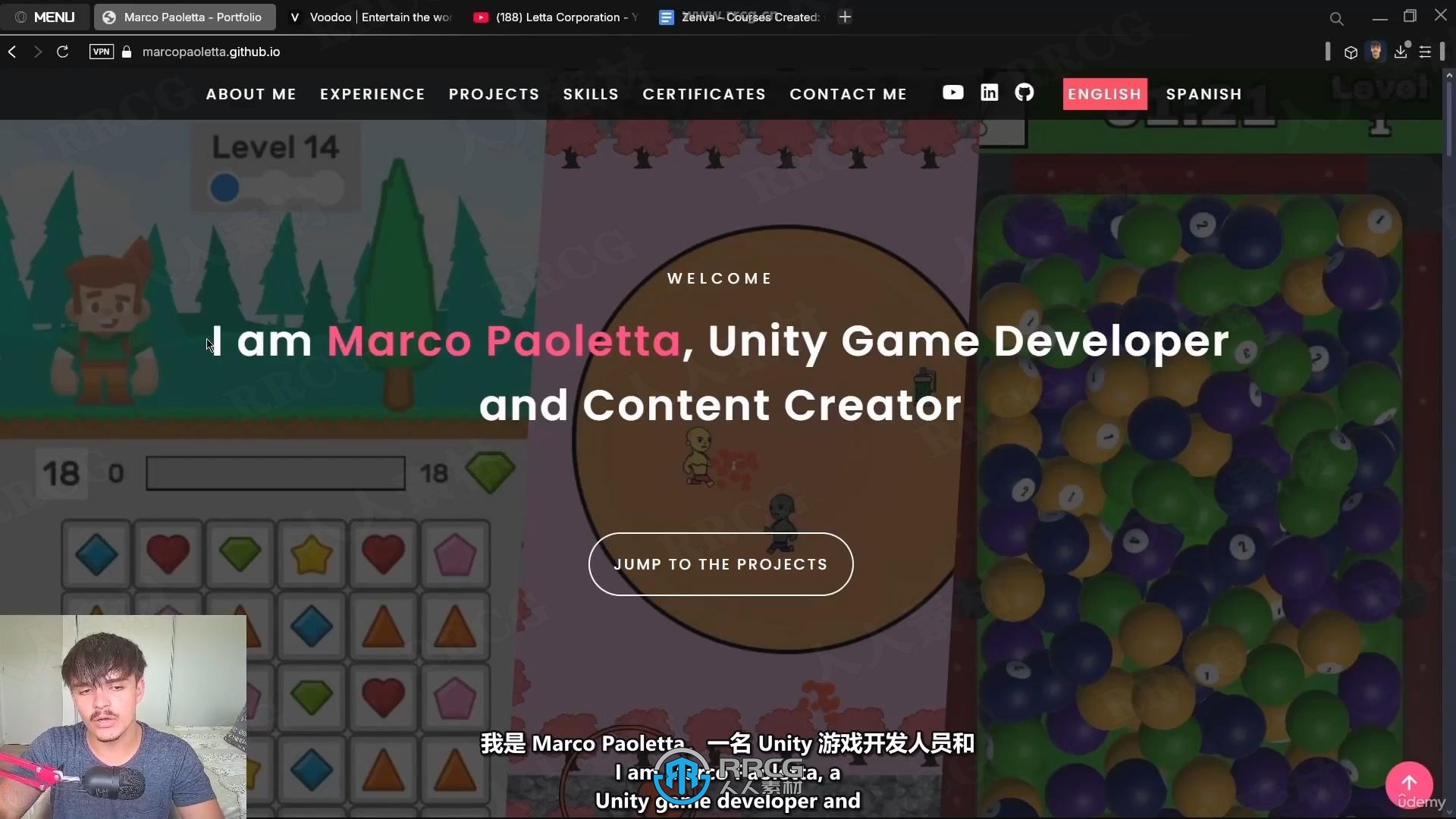Go back to the previous page

click(x=12, y=52)
